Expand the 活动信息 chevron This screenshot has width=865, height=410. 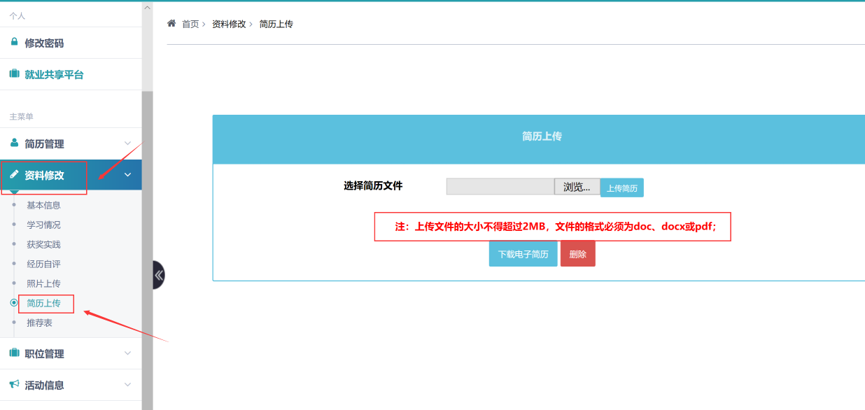tap(127, 385)
